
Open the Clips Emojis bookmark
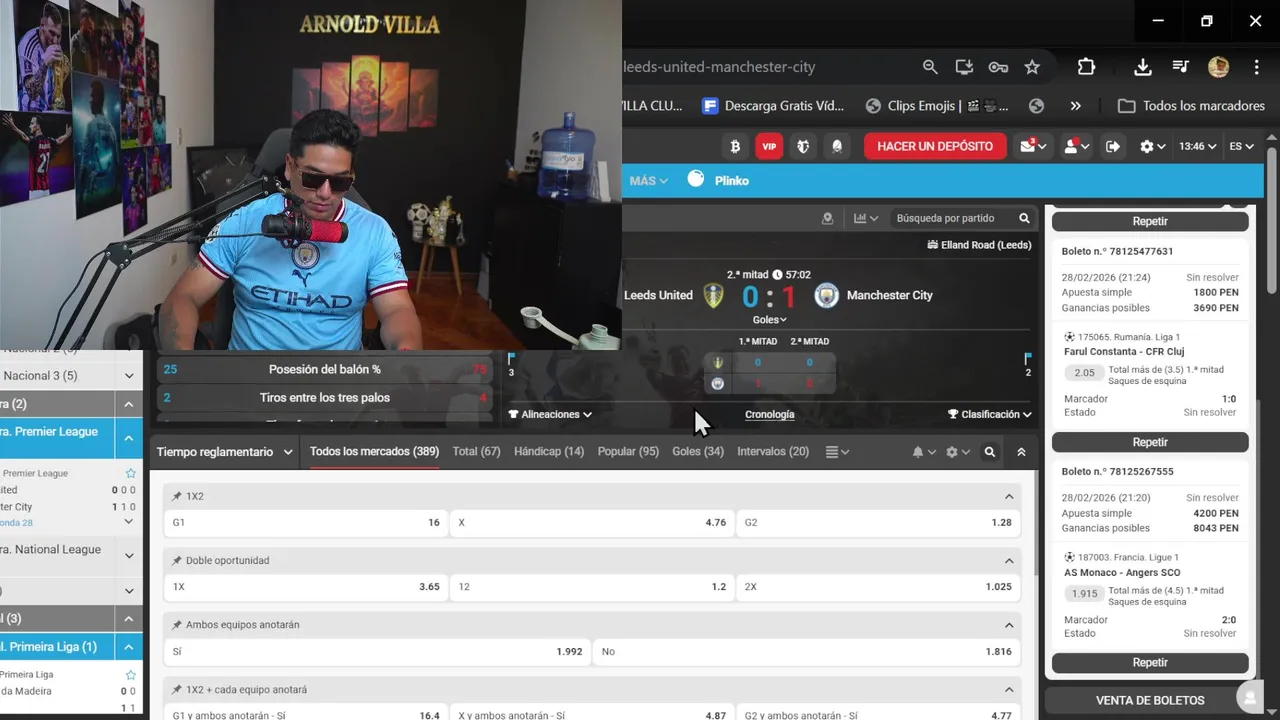(x=937, y=106)
